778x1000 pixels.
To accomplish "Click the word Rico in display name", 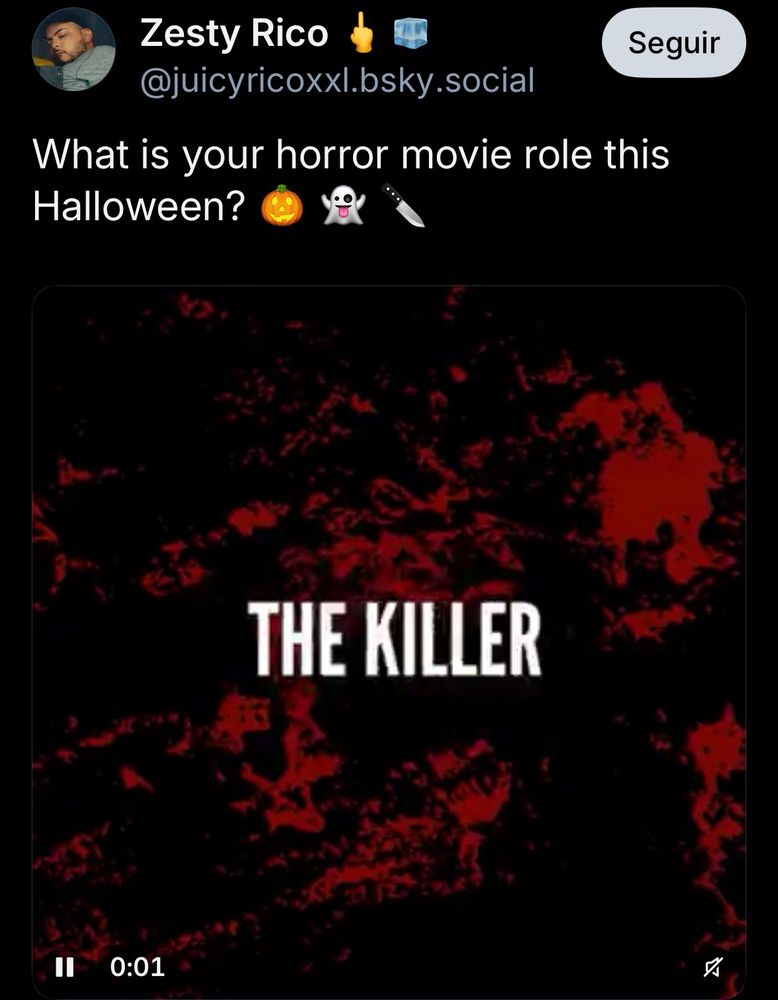I will point(289,33).
